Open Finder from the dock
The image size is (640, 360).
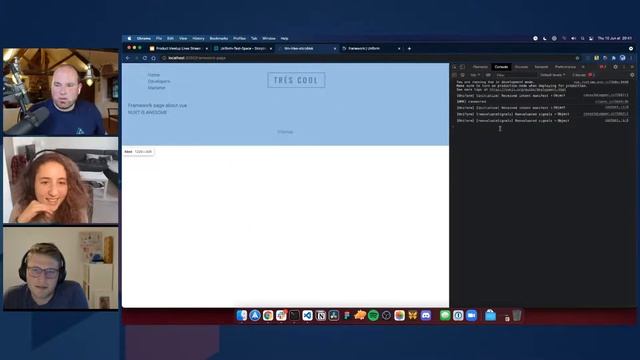point(242,315)
